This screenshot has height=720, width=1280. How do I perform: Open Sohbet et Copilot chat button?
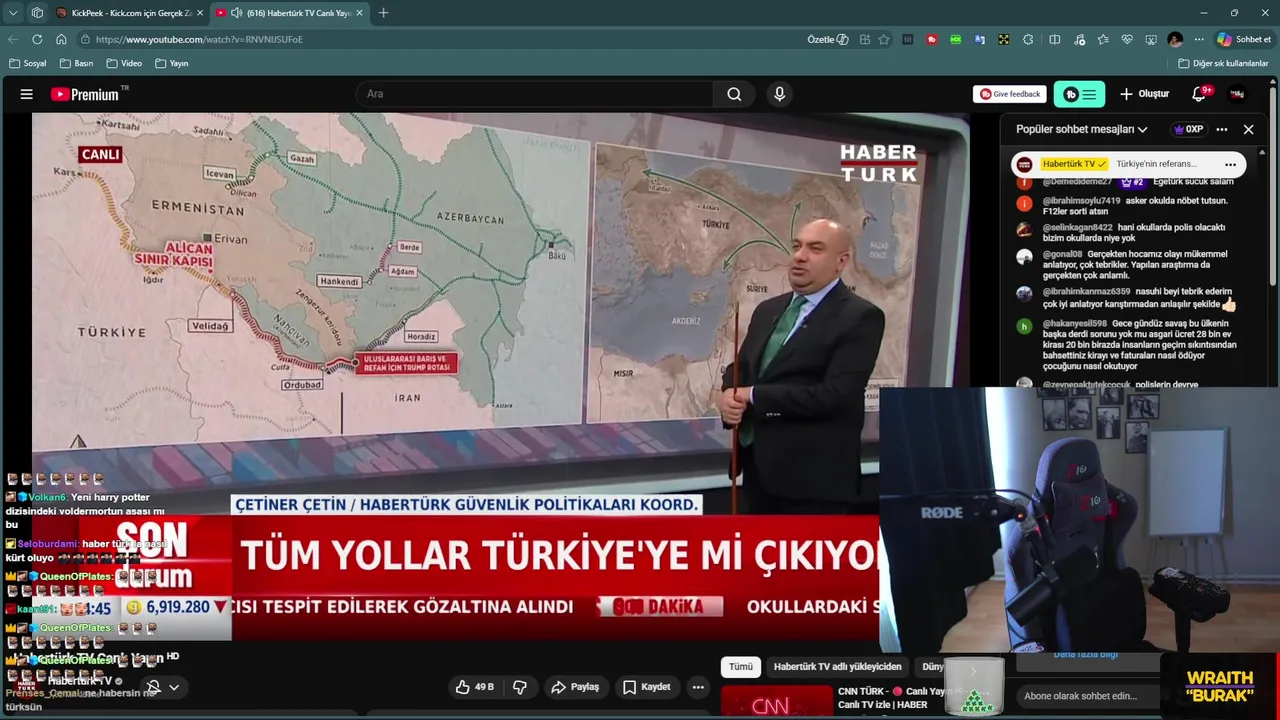pyautogui.click(x=1244, y=39)
